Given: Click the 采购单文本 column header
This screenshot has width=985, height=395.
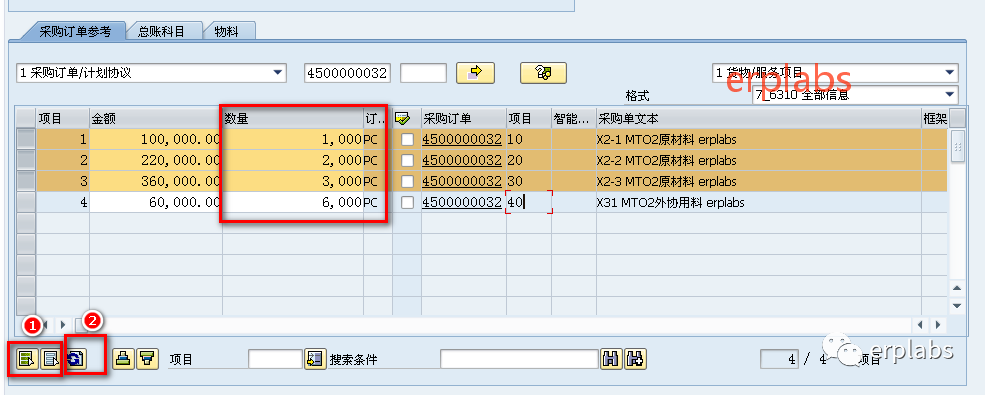Looking at the screenshot, I should tap(758, 118).
